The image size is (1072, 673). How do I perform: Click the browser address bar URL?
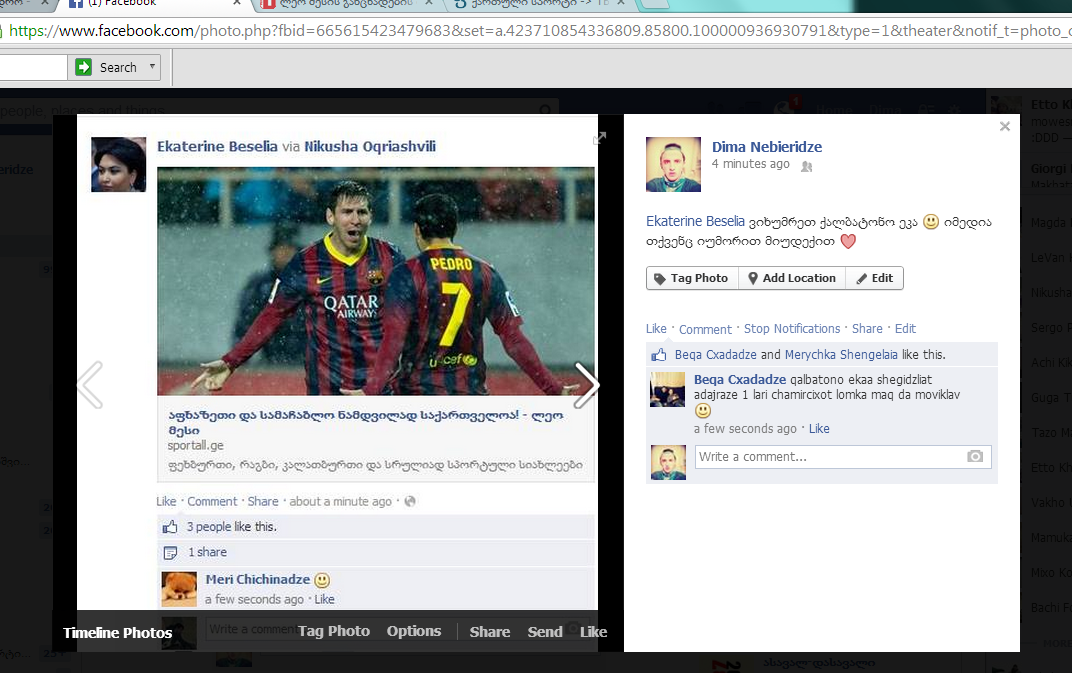(537, 31)
